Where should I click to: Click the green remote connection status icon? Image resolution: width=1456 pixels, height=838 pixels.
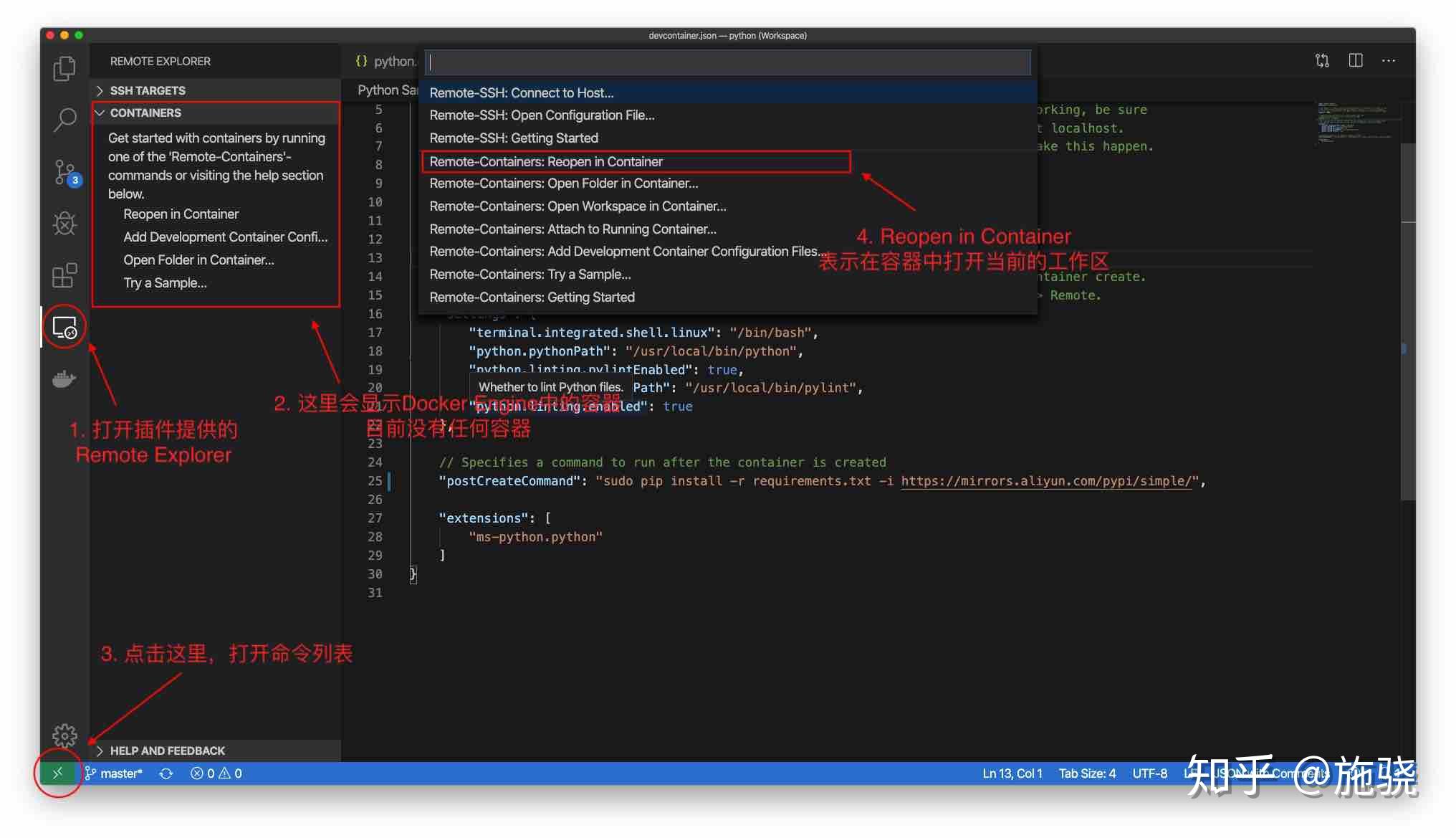click(x=57, y=773)
